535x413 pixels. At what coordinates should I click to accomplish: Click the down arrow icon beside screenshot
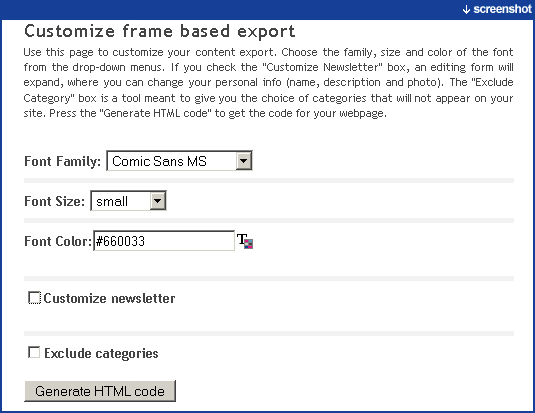click(x=466, y=10)
